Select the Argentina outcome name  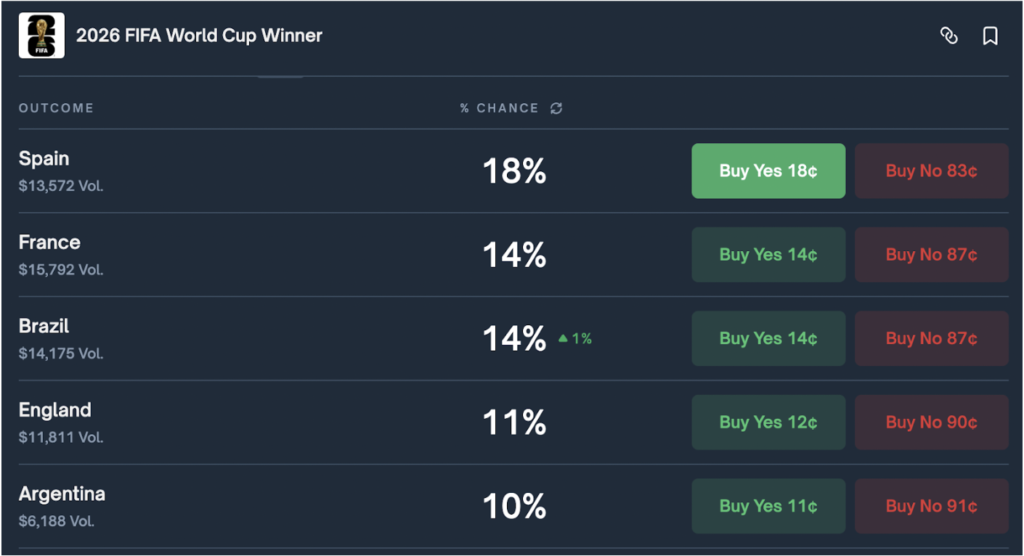62,494
